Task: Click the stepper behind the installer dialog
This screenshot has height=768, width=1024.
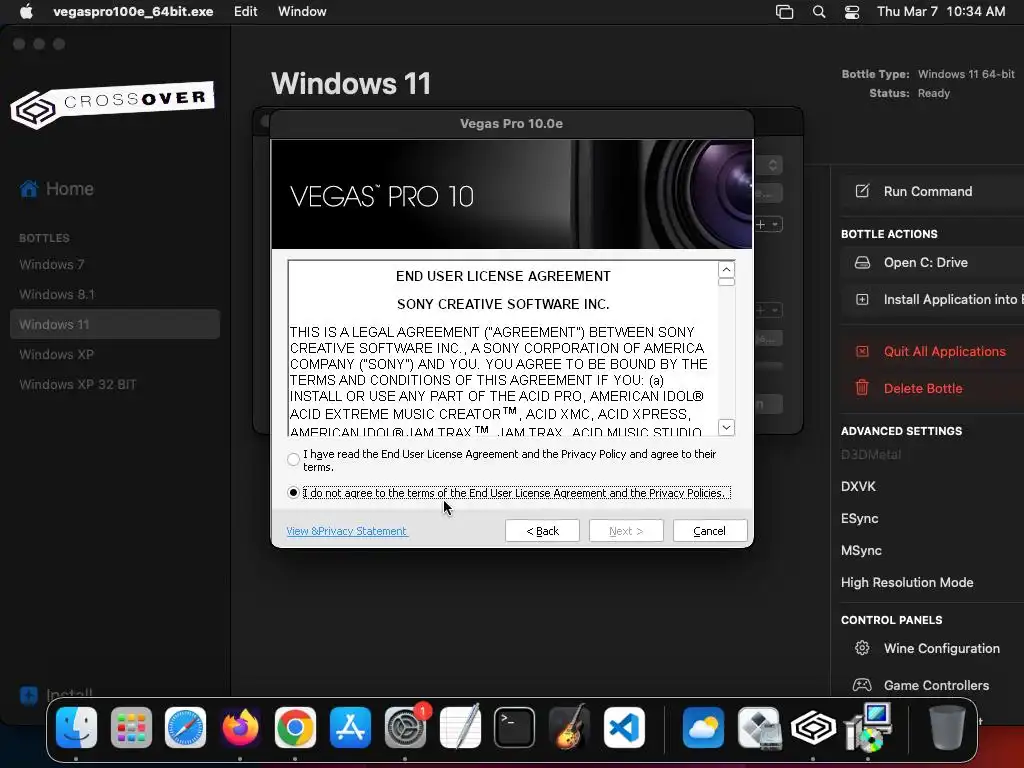Action: (x=773, y=165)
